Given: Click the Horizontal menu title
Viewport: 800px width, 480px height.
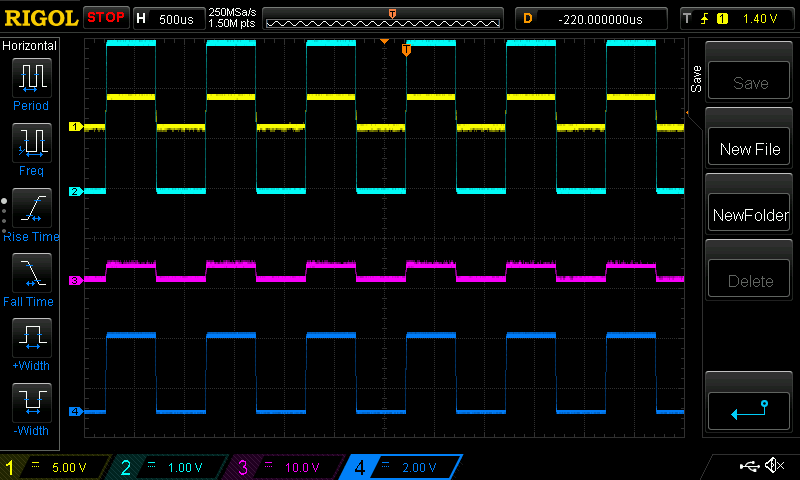Looking at the screenshot, I should pos(30,46).
